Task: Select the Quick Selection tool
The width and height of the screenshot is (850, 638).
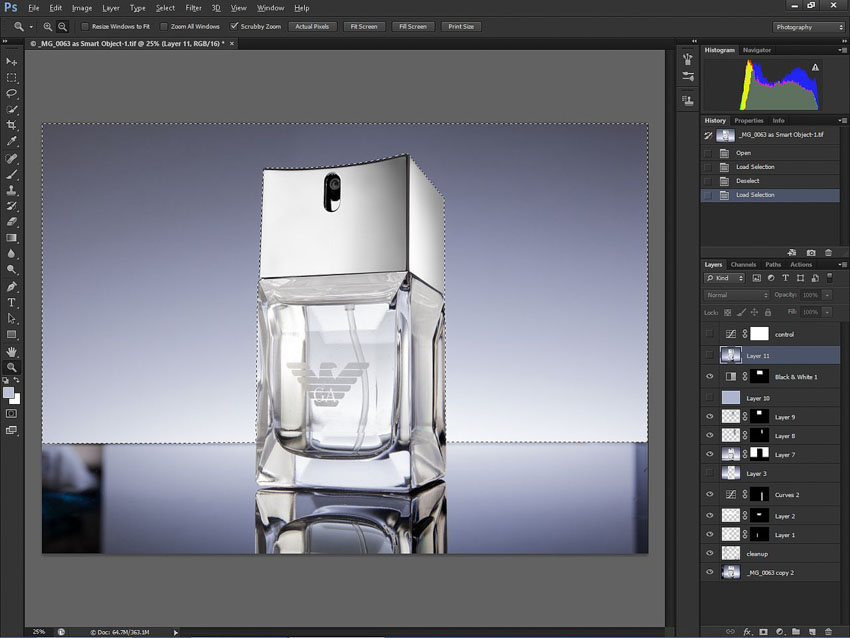Action: click(11, 109)
